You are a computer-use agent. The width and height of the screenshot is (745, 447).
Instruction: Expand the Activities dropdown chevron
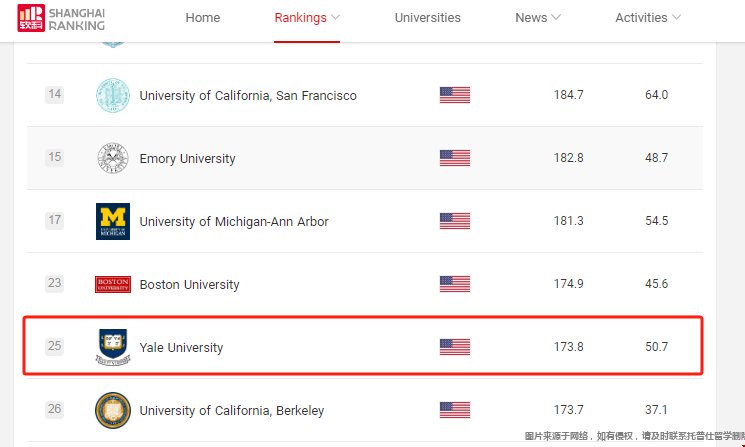pyautogui.click(x=676, y=18)
